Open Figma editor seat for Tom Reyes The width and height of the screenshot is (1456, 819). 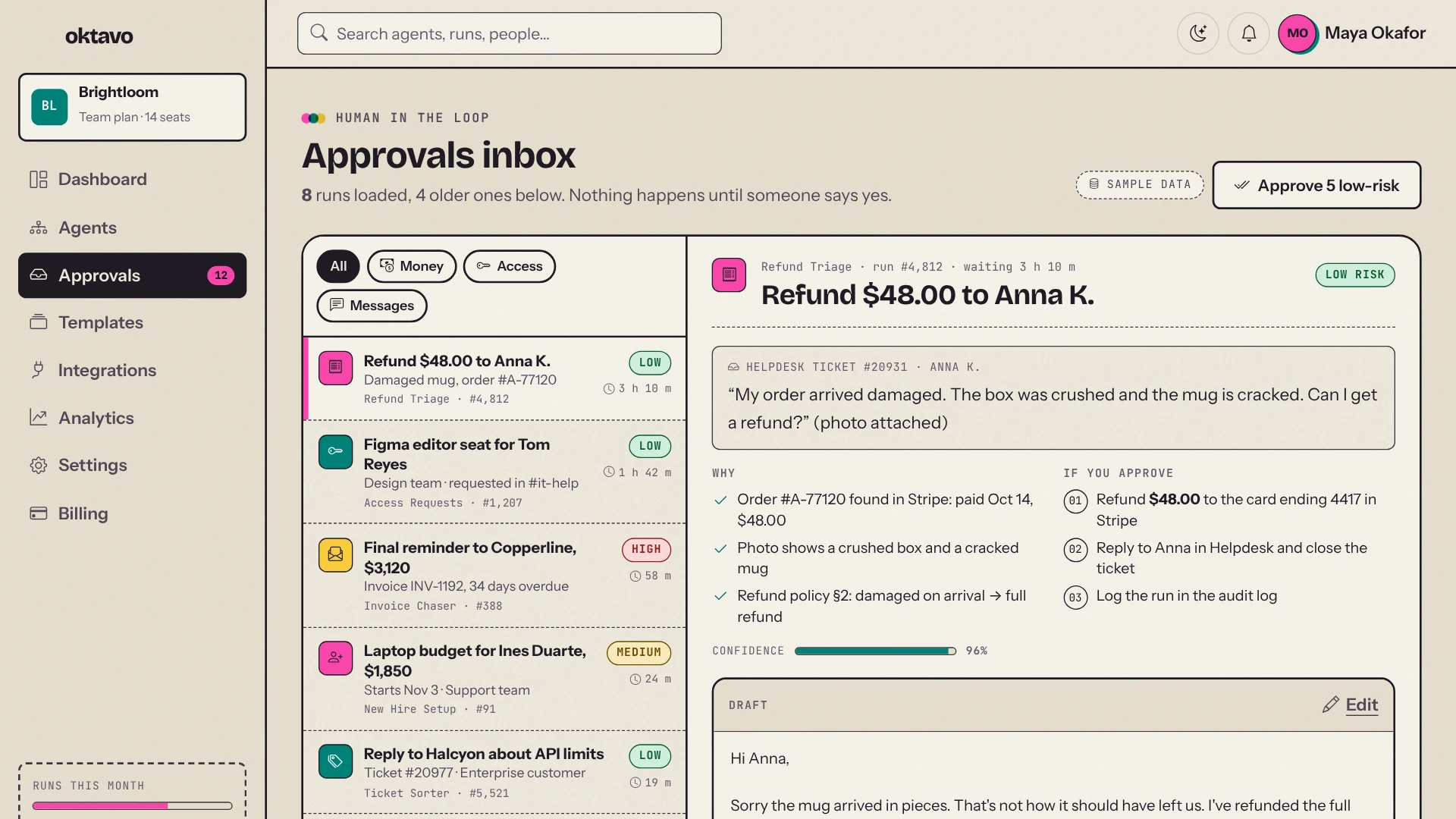pyautogui.click(x=494, y=472)
